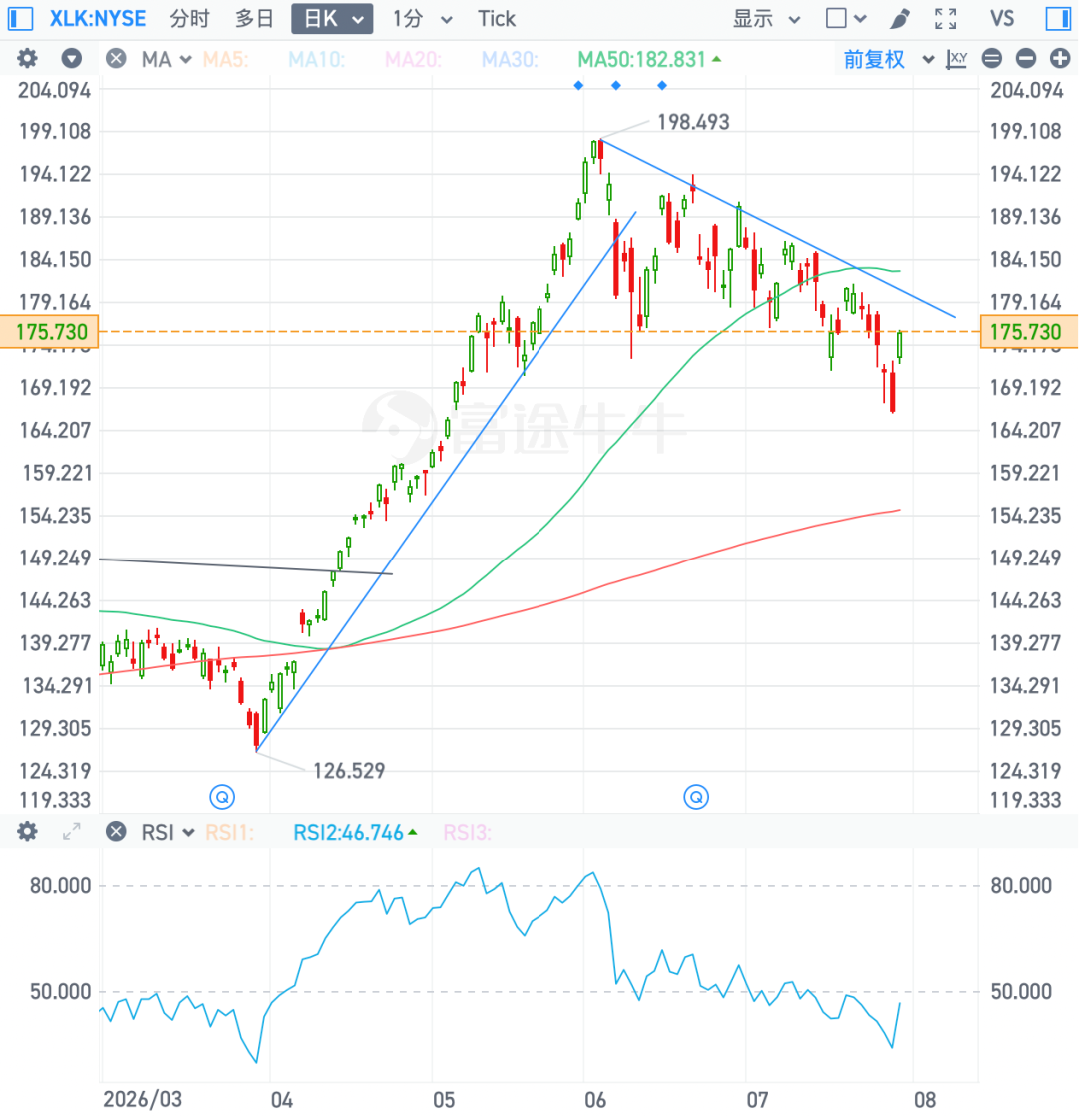Open the XY axis settings icon

[956, 59]
